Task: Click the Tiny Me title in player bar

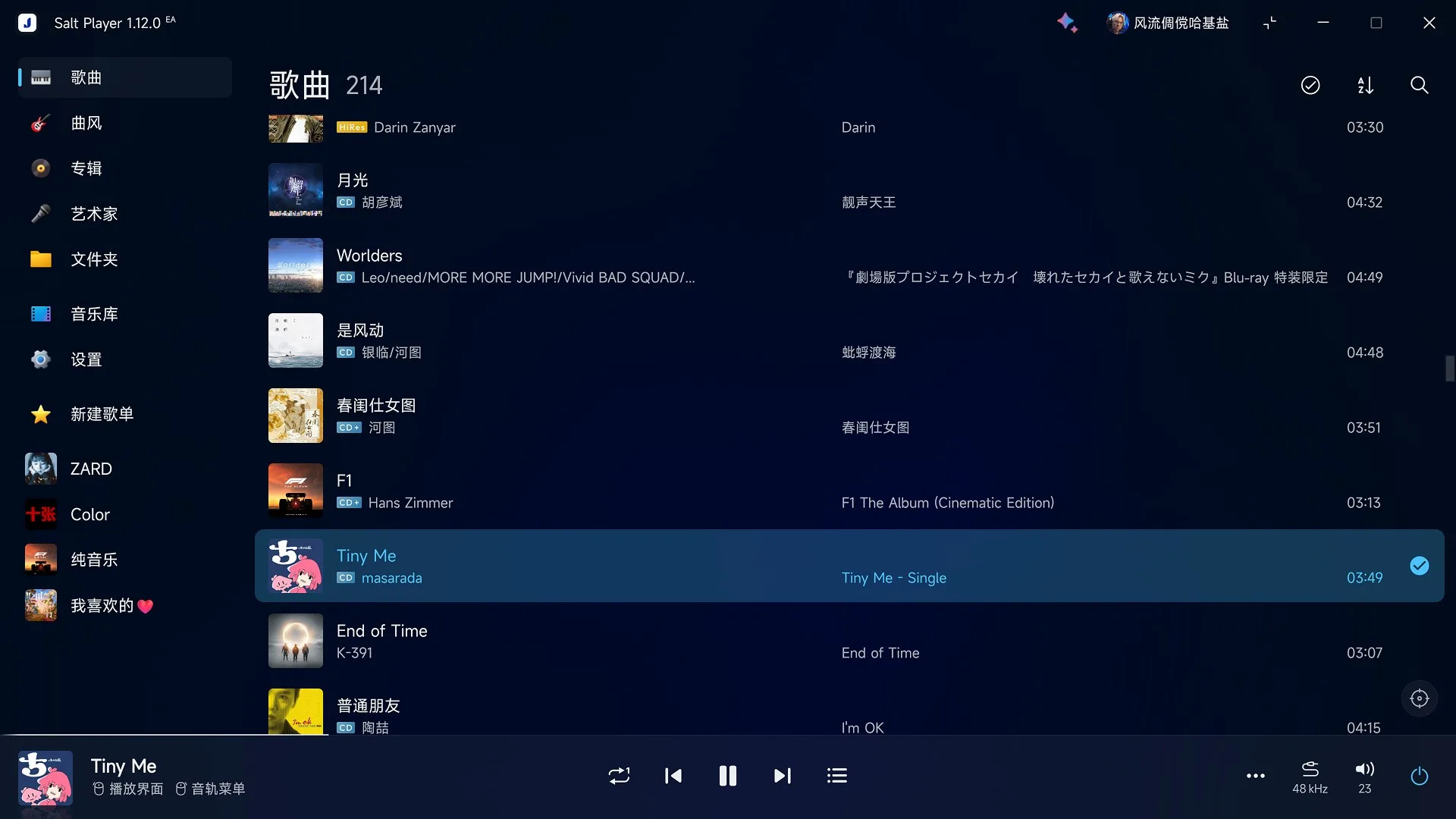Action: (x=124, y=766)
